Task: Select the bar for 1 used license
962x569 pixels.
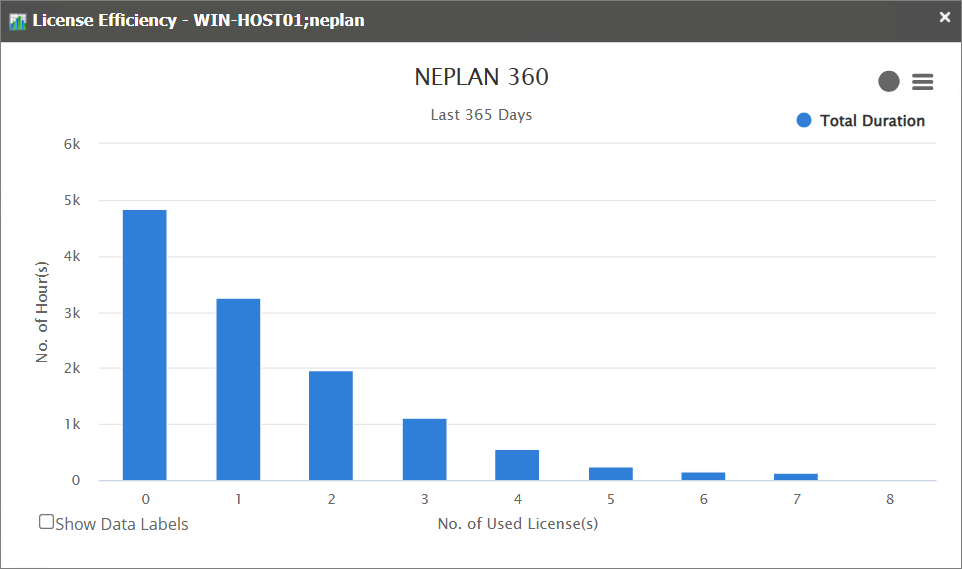Action: (238, 389)
